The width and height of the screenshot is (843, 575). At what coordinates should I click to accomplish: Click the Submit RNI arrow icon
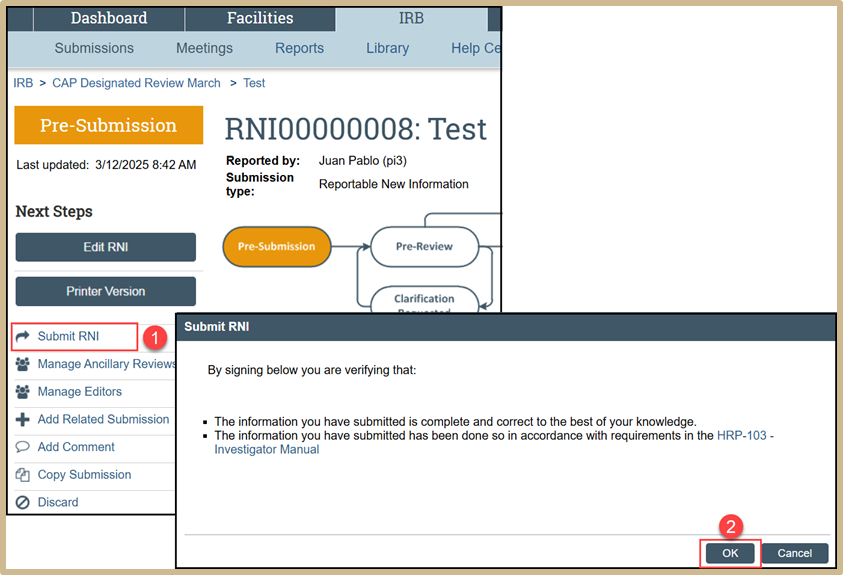pyautogui.click(x=23, y=336)
